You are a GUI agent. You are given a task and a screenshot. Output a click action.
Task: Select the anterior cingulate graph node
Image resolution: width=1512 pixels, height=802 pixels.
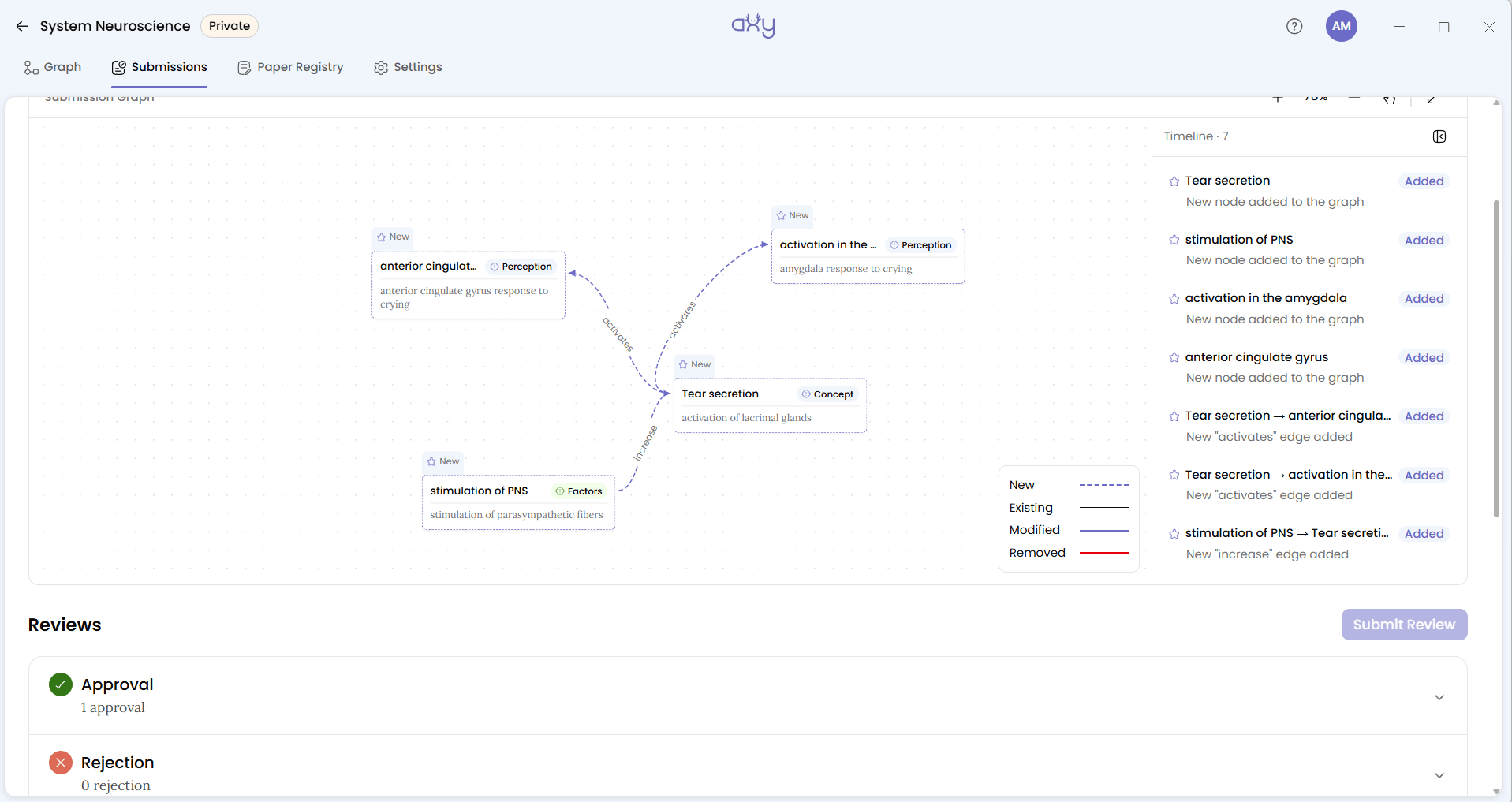click(x=469, y=285)
